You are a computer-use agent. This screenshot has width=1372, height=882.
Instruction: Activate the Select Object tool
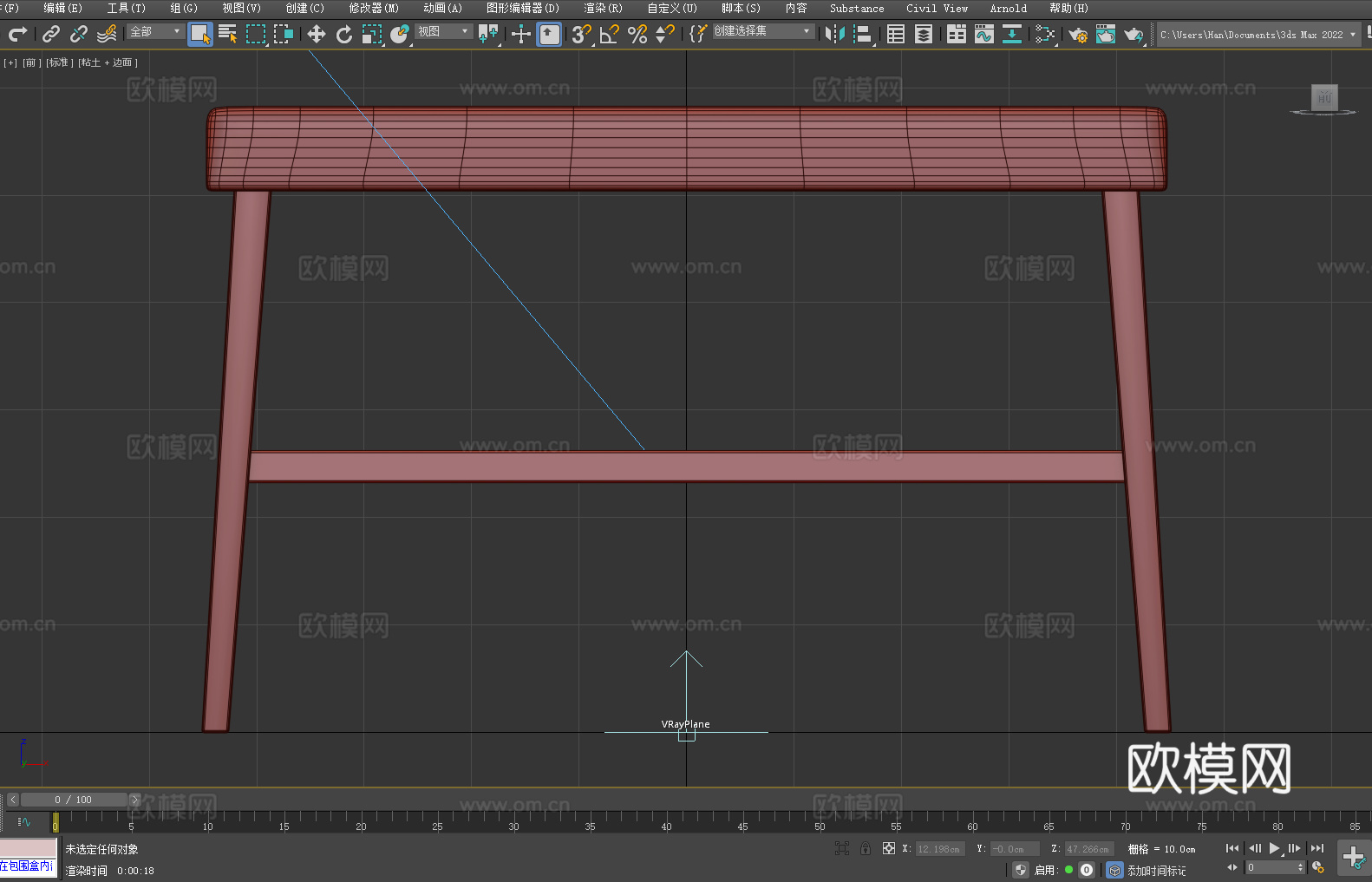point(200,34)
